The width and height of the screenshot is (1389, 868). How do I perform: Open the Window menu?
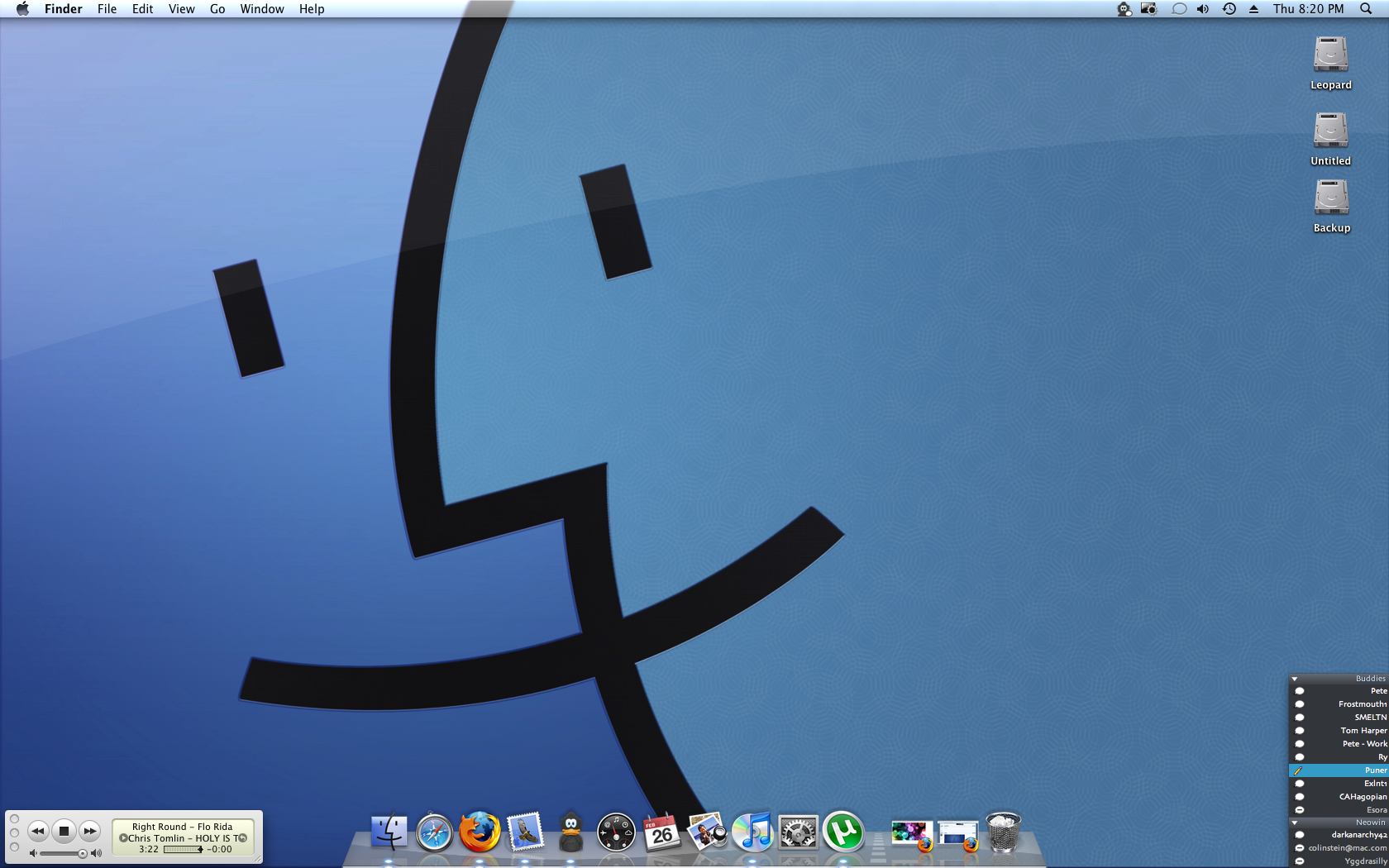pos(262,9)
